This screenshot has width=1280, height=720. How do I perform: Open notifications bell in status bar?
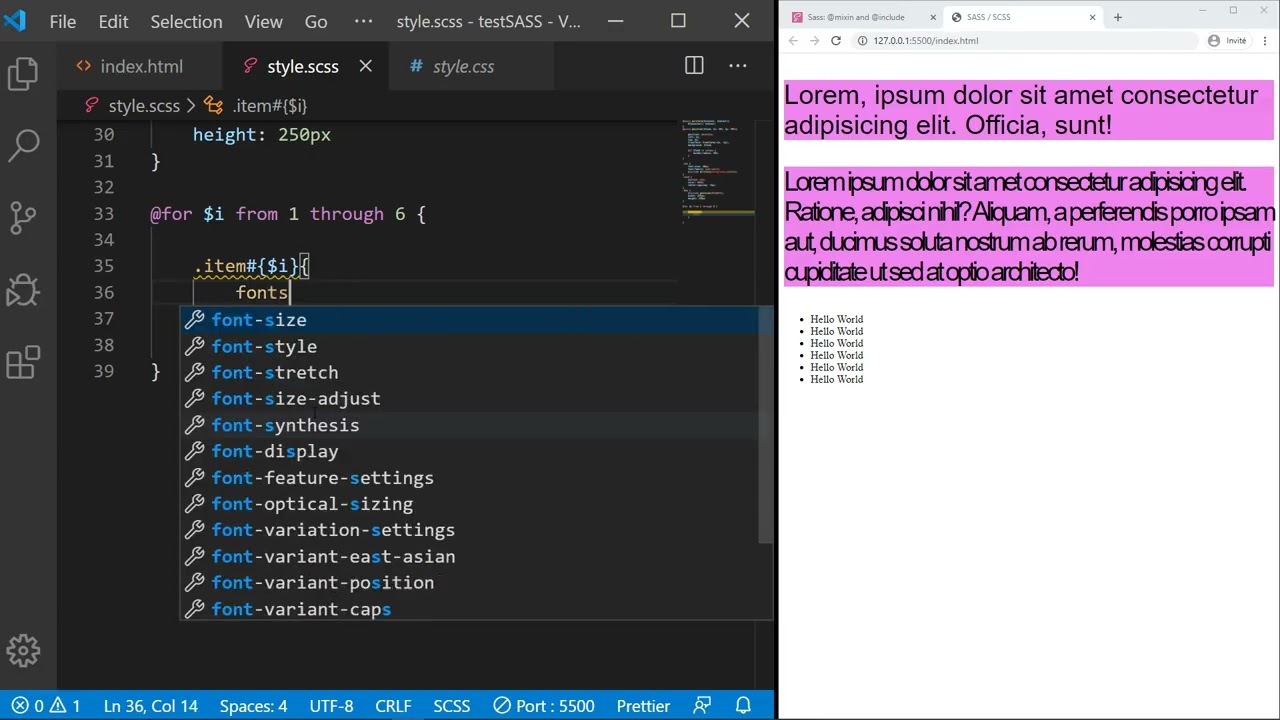[x=743, y=706]
